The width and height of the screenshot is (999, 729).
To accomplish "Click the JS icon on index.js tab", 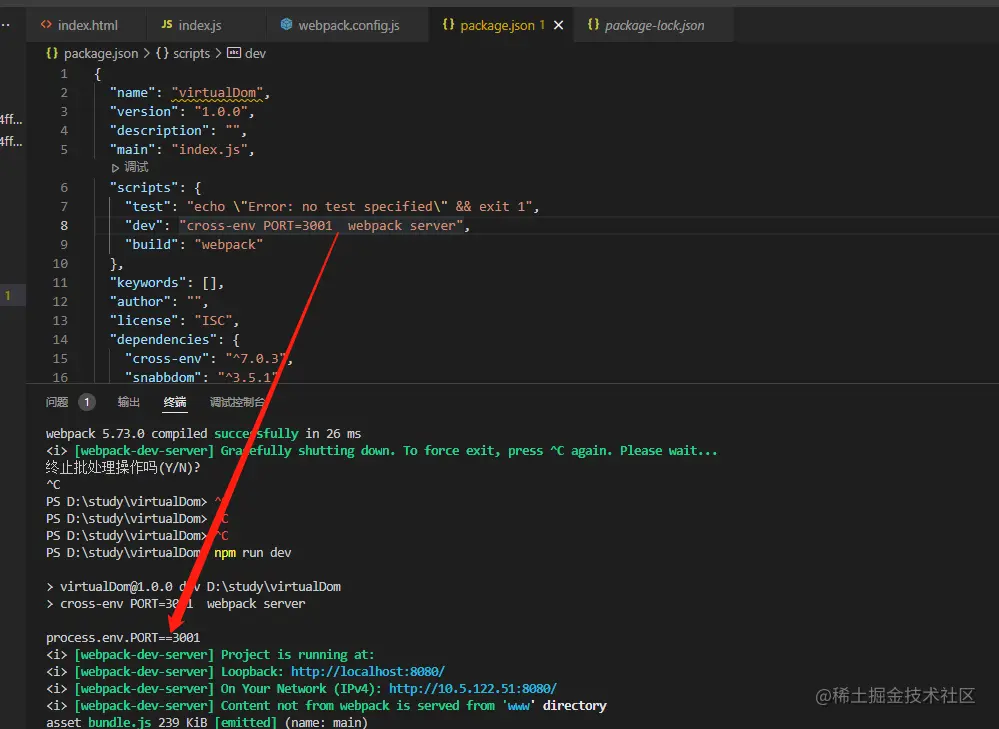I will click(x=167, y=25).
